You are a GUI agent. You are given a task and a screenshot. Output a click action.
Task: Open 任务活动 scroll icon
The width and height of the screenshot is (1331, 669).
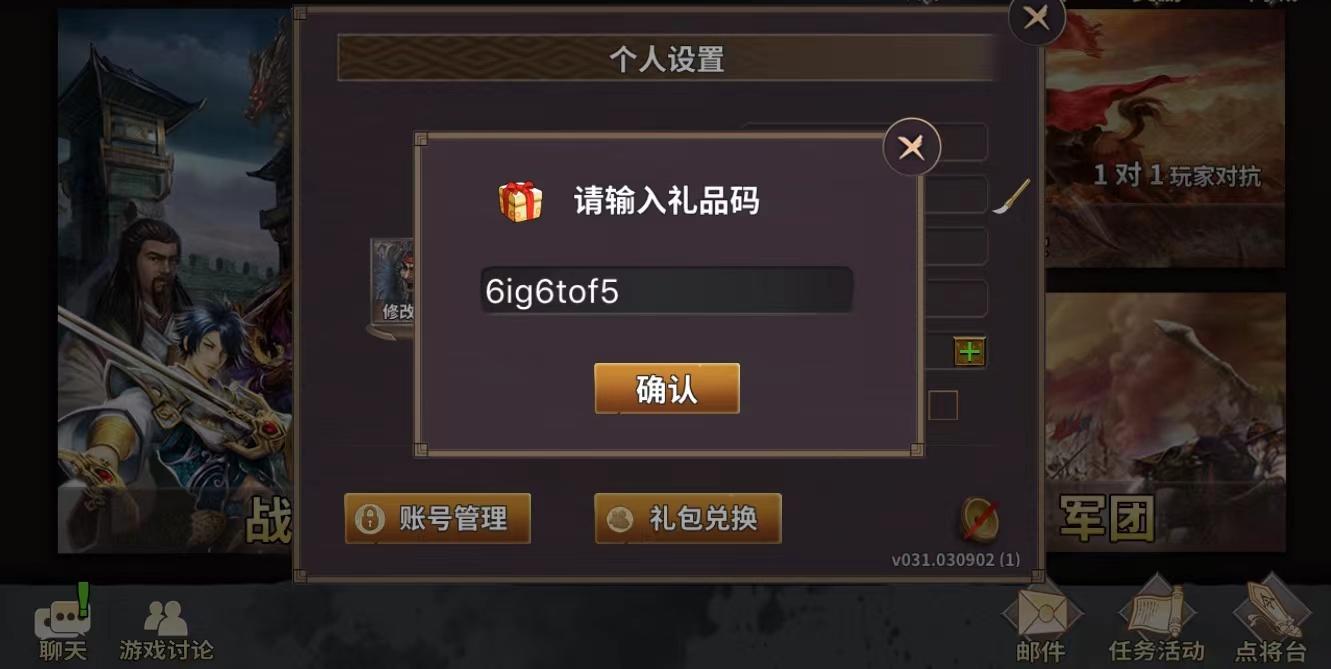tap(1156, 622)
